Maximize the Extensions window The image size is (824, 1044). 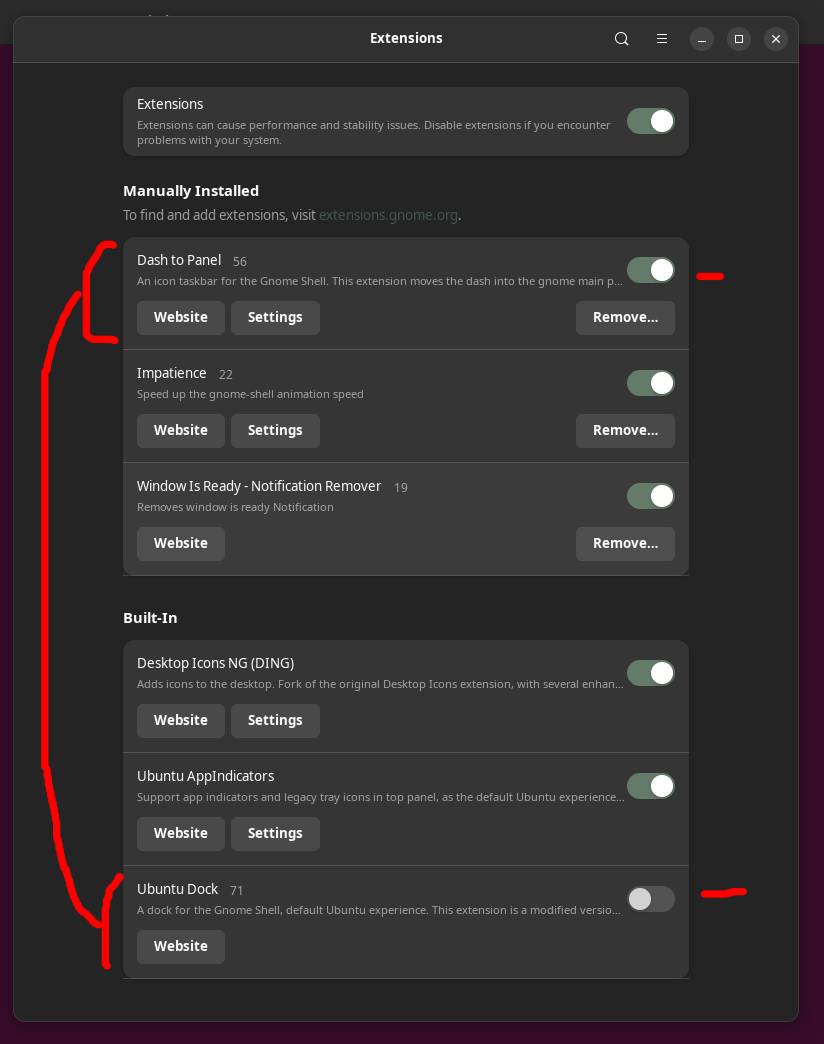739,39
